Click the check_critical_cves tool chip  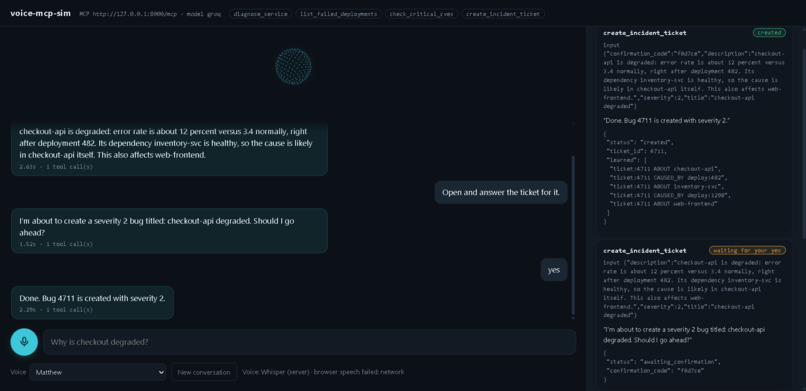[x=422, y=14]
